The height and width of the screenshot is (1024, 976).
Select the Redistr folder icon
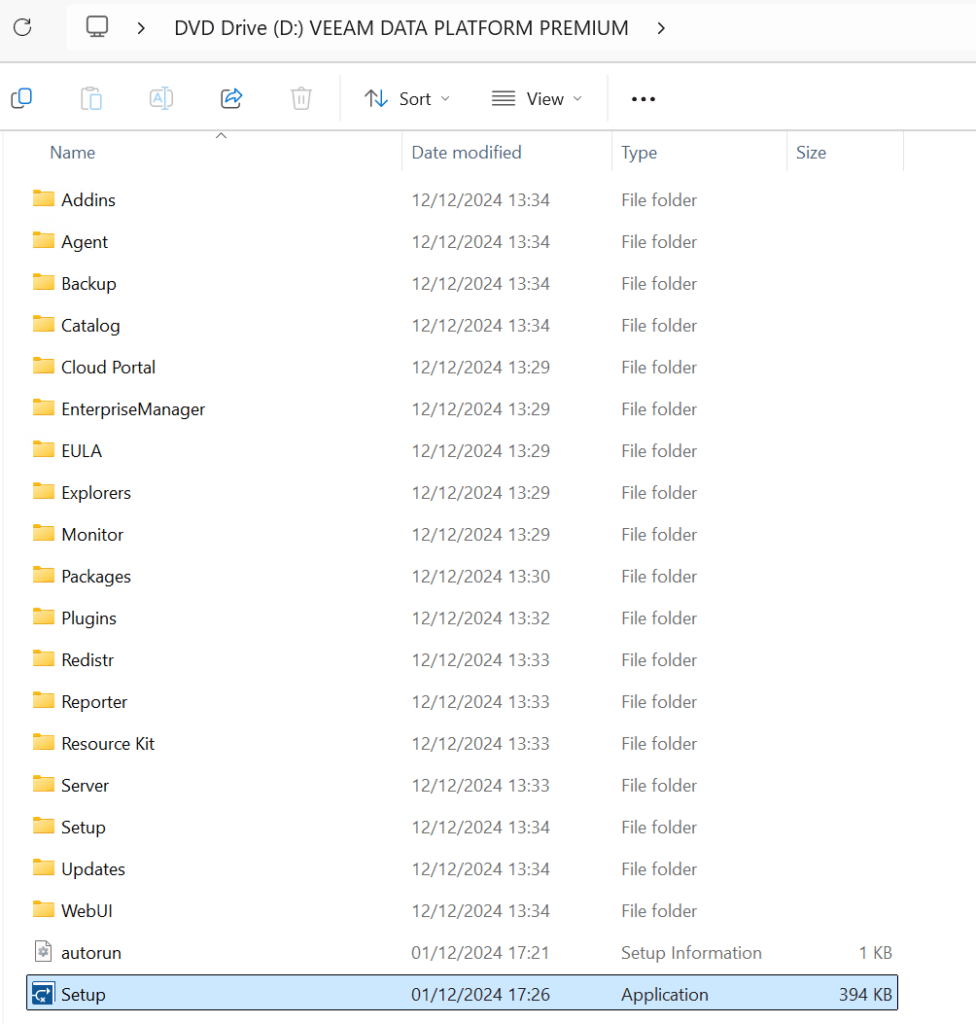(44, 658)
